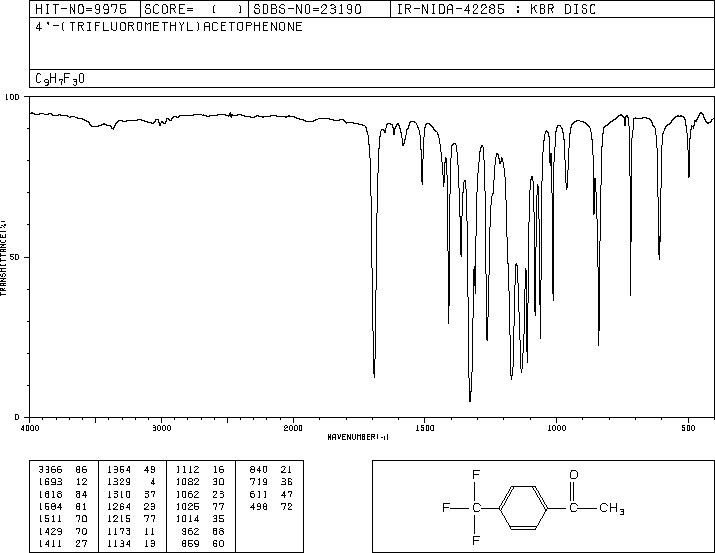Select peak table row 1112 16
The width and height of the screenshot is (715, 553).
[200, 470]
